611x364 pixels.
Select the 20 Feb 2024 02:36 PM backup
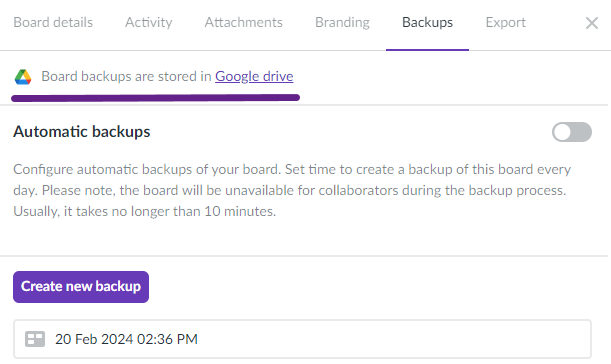[x=302, y=339]
